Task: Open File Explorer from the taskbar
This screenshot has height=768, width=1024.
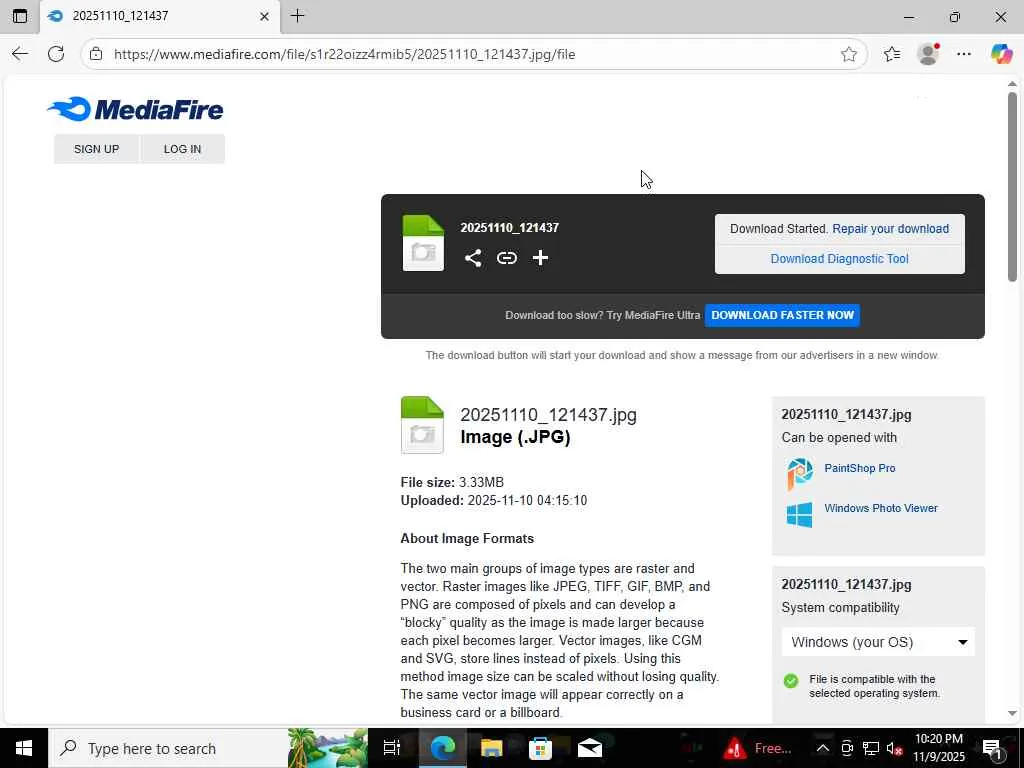Action: (x=491, y=748)
